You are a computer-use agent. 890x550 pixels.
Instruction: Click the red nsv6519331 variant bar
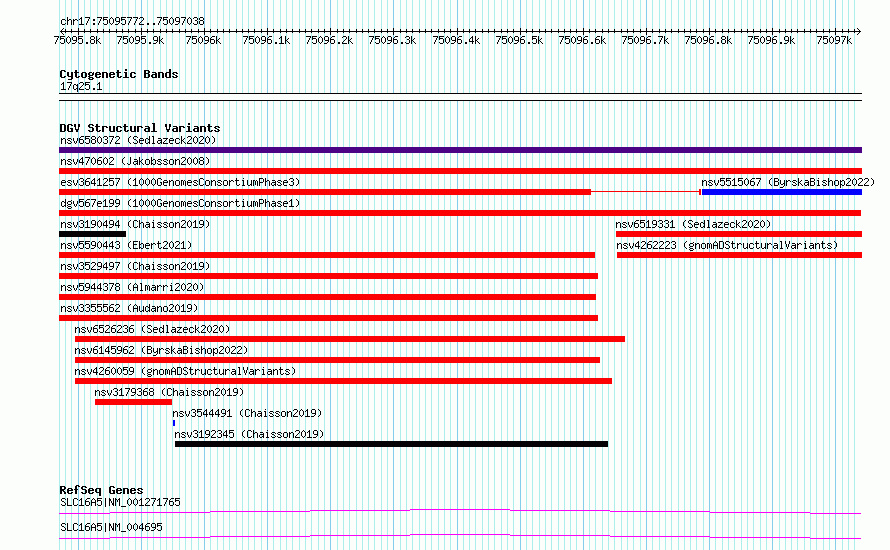739,234
